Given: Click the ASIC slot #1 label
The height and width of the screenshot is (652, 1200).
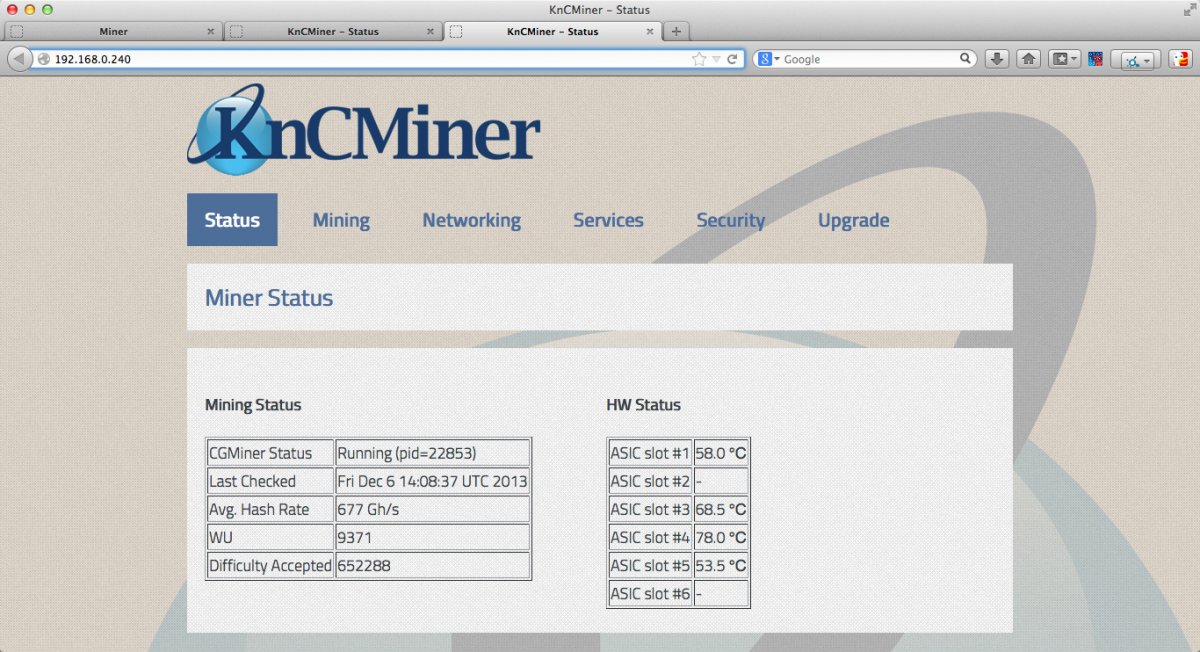Looking at the screenshot, I should [650, 453].
